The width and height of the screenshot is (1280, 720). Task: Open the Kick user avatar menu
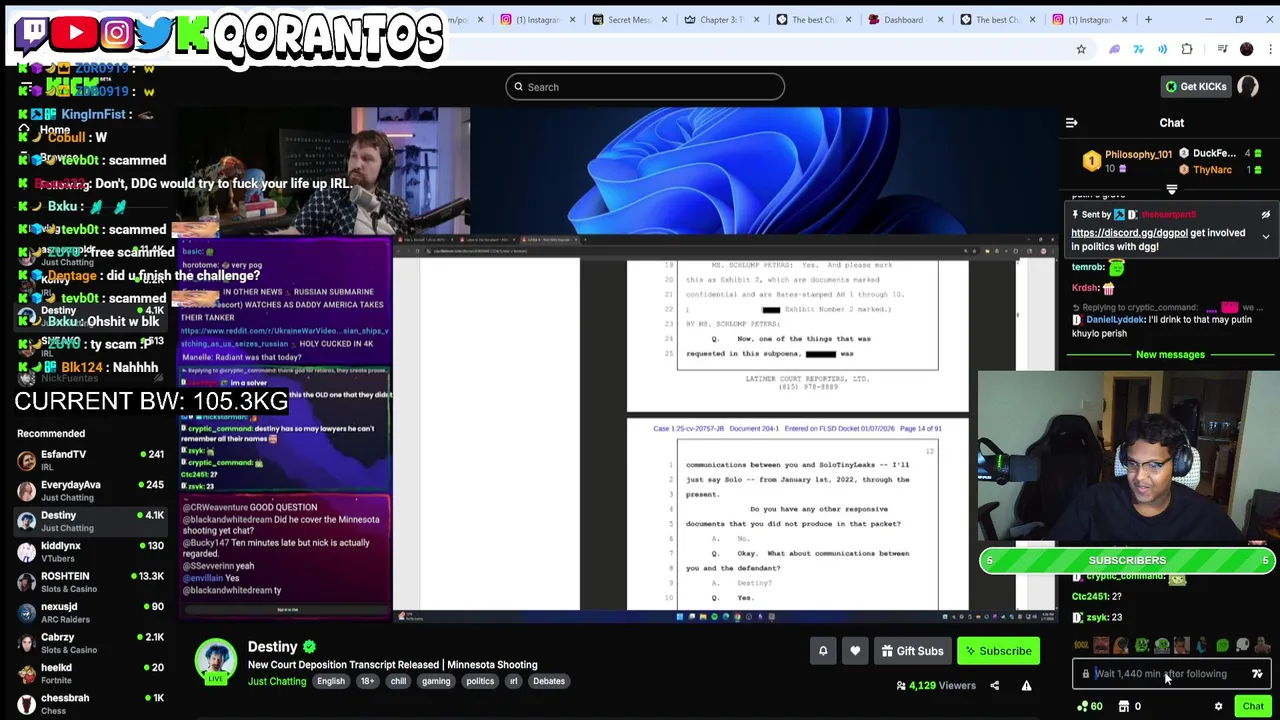(1248, 87)
